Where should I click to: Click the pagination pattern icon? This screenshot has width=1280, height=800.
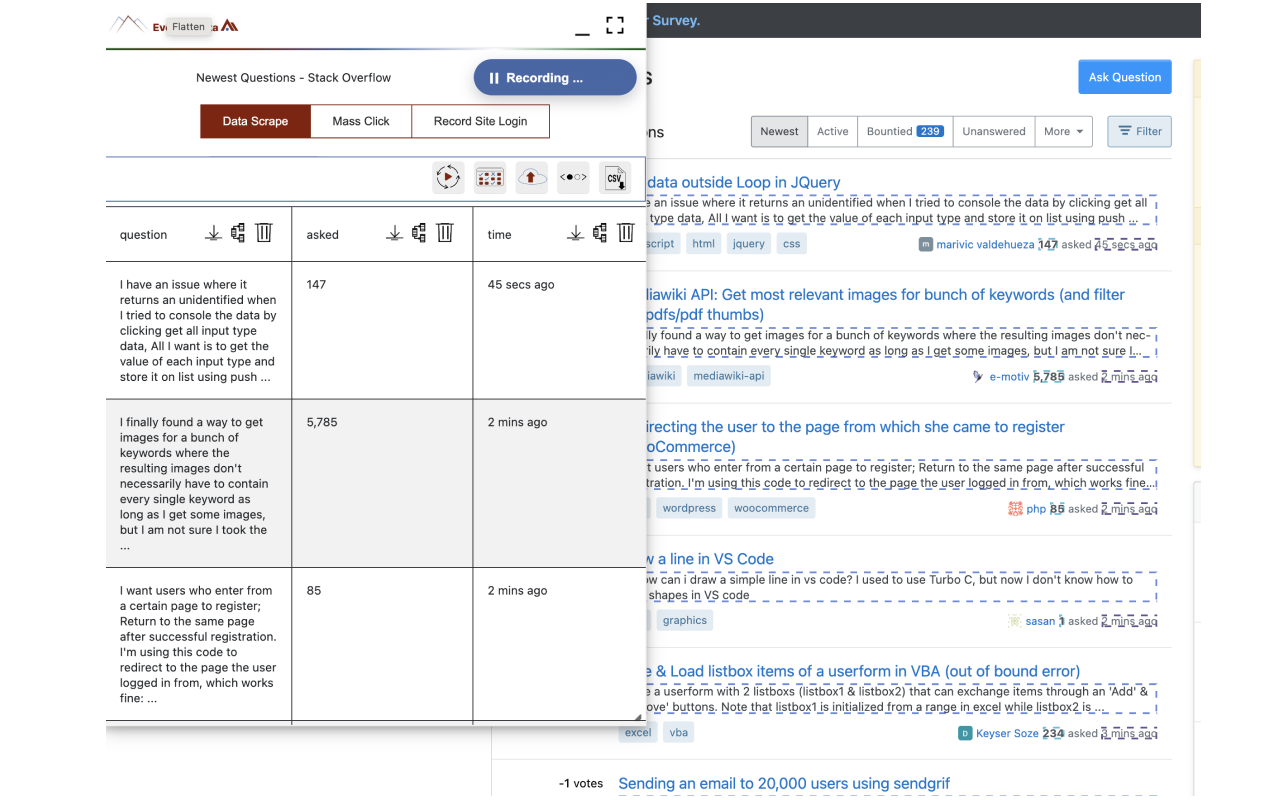coord(573,177)
